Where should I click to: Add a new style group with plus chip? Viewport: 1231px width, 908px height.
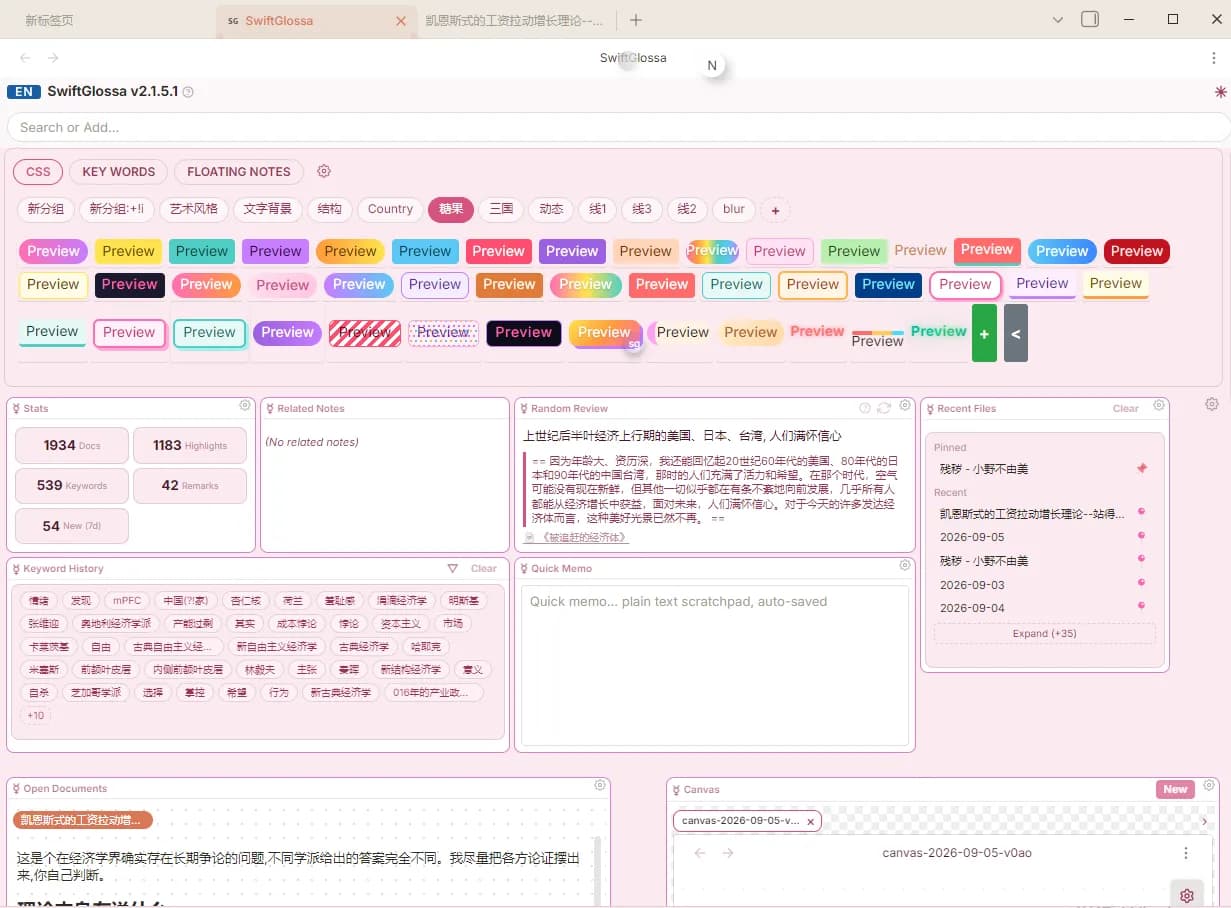(x=775, y=210)
